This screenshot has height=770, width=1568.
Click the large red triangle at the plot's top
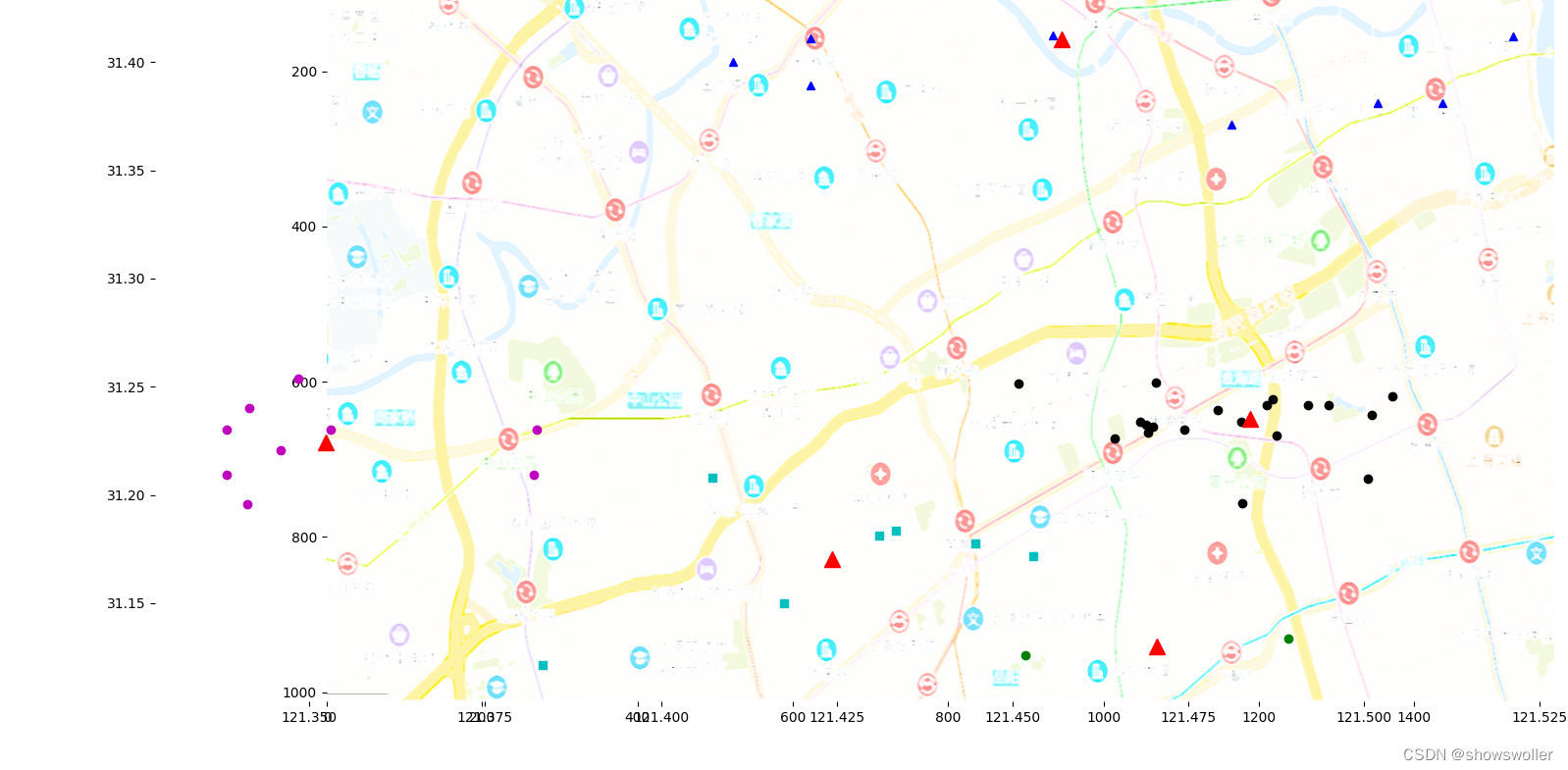tap(1062, 40)
